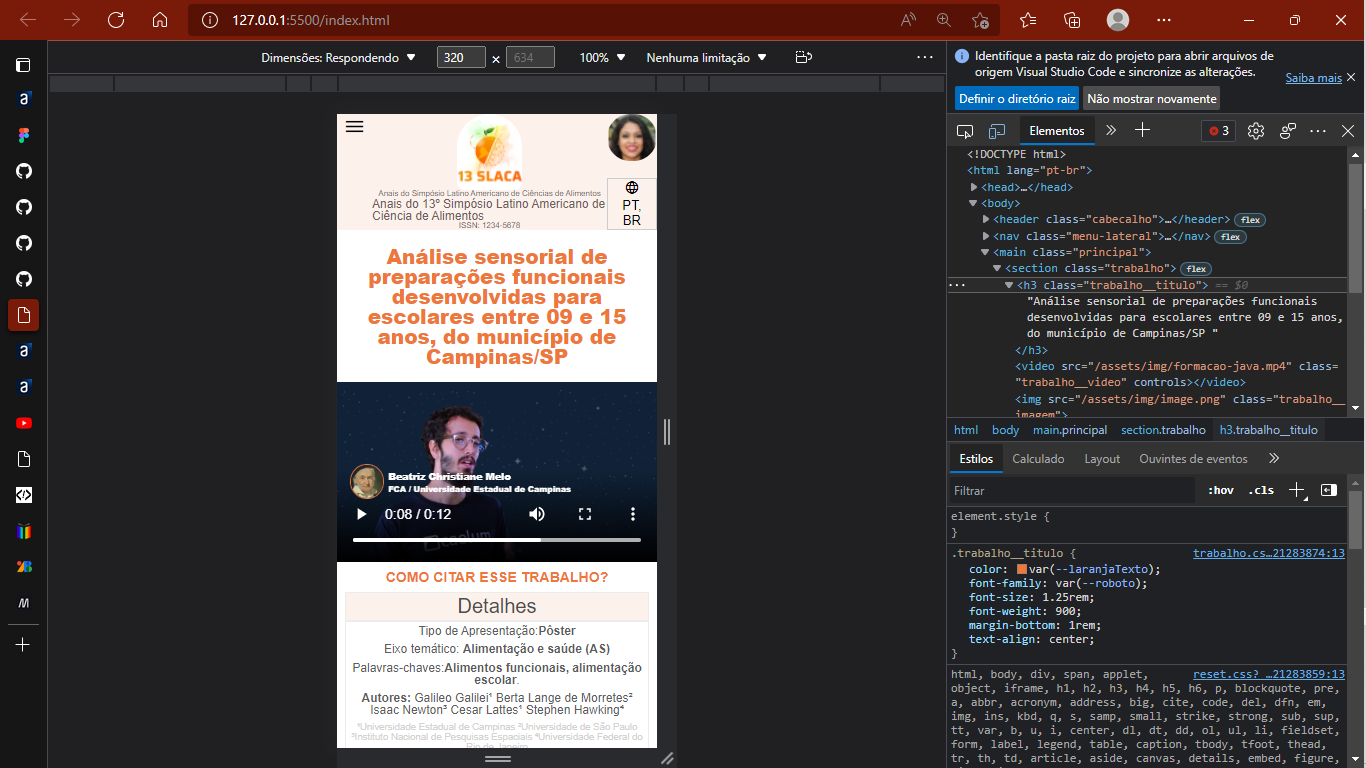Click the globe language icon PT, BR
The width and height of the screenshot is (1366, 768).
pyautogui.click(x=632, y=204)
